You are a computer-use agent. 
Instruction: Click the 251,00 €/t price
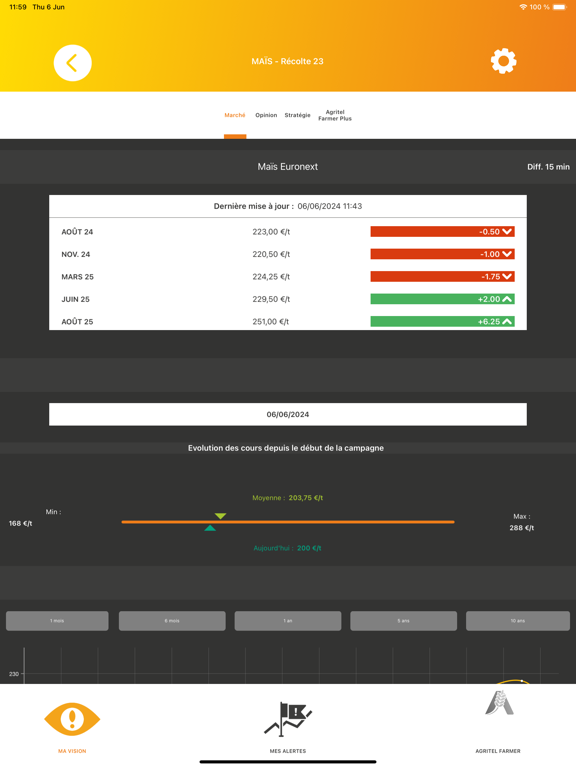coord(270,322)
